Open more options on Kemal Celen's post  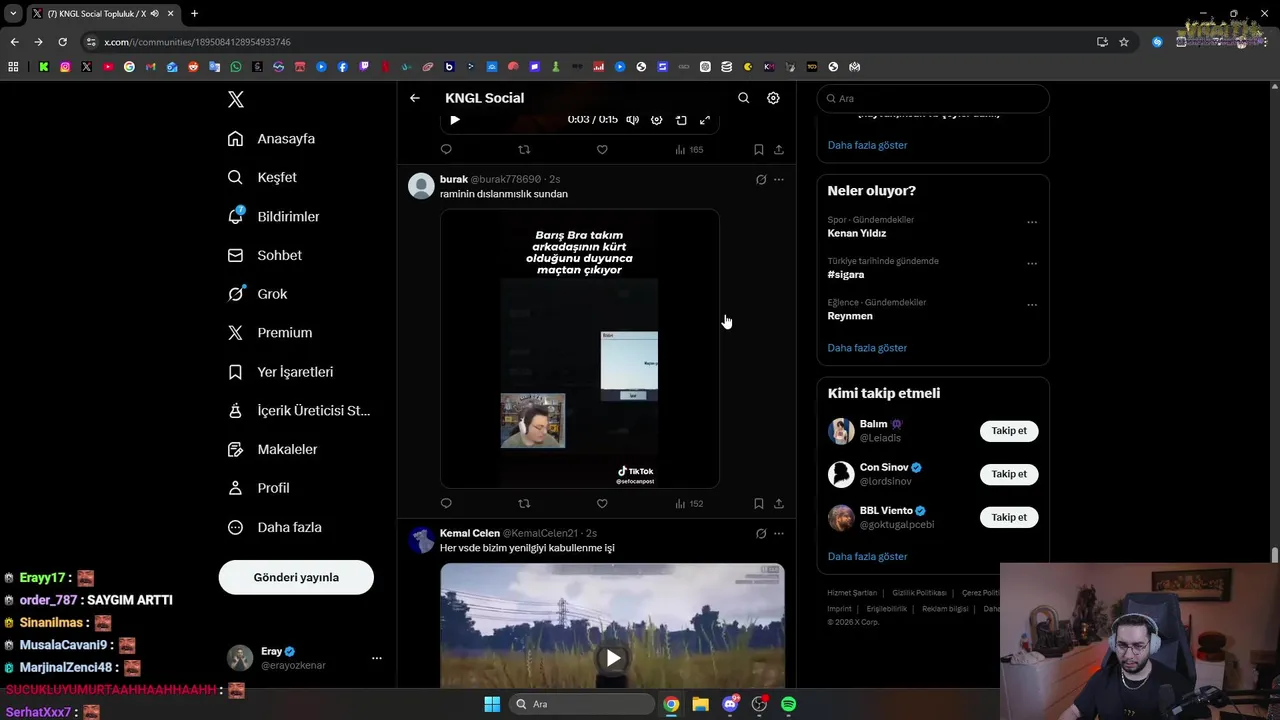coord(779,534)
